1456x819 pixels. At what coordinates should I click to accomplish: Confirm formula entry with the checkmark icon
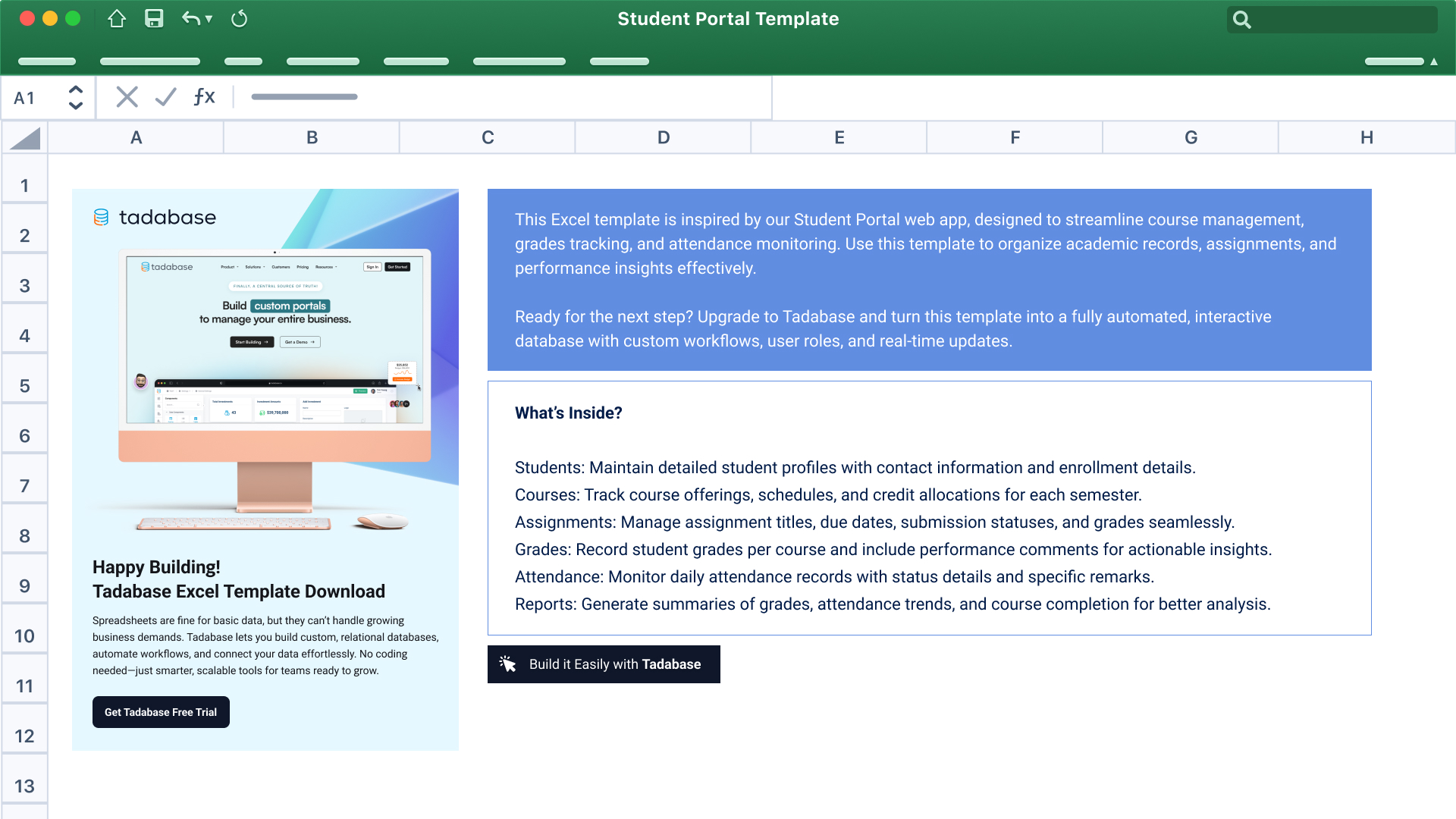point(165,97)
